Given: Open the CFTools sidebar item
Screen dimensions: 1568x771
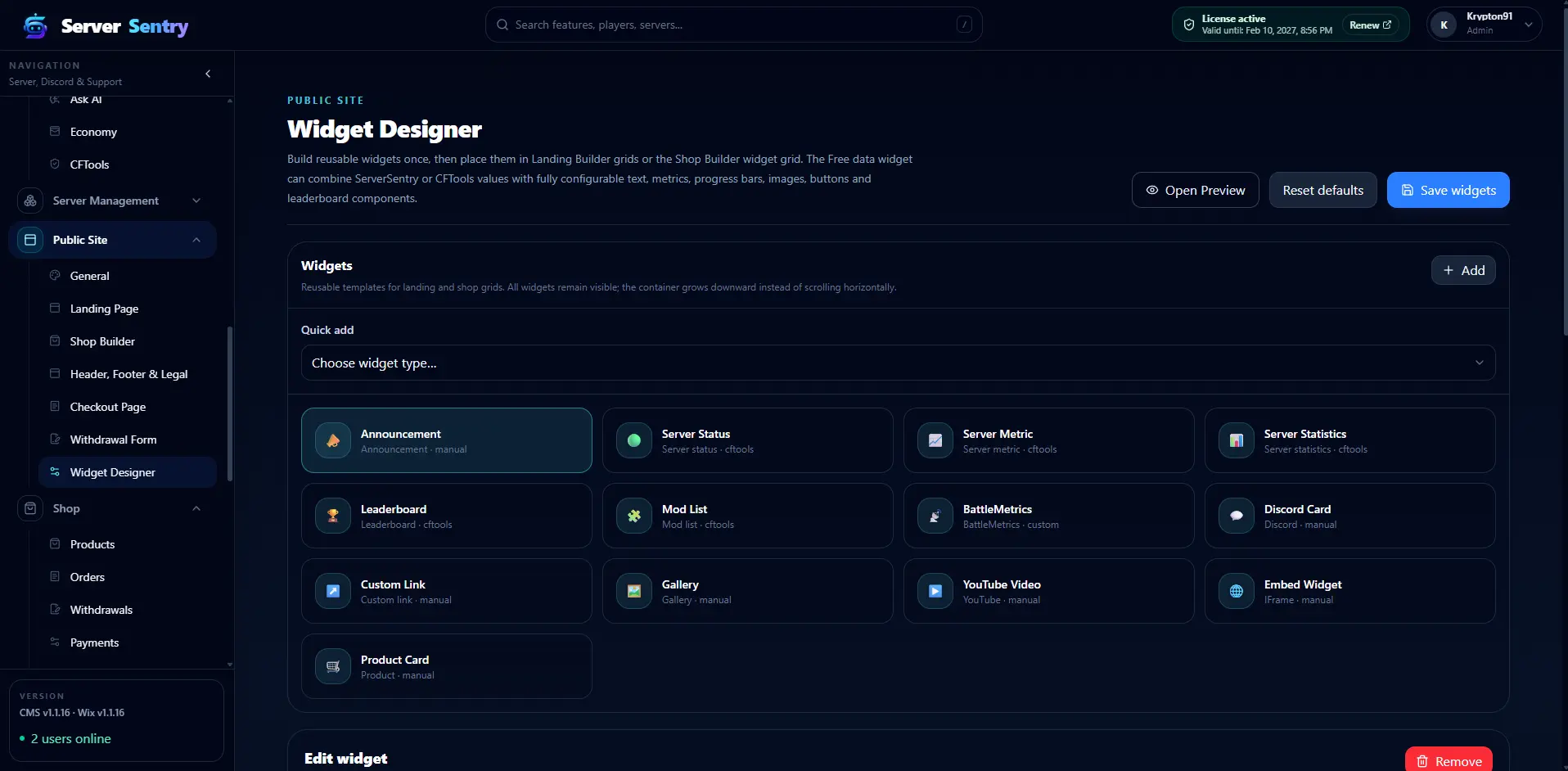Looking at the screenshot, I should [128, 165].
